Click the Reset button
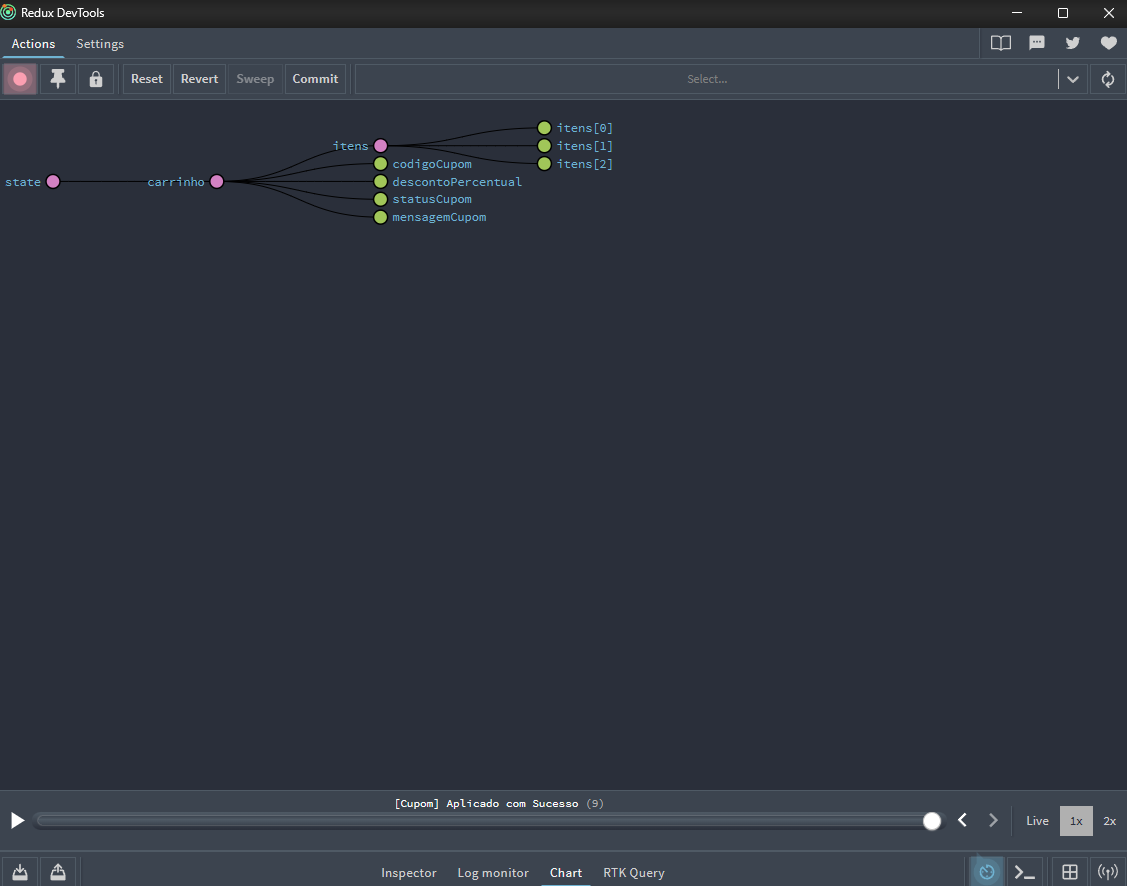The height and width of the screenshot is (886, 1127). tap(147, 79)
